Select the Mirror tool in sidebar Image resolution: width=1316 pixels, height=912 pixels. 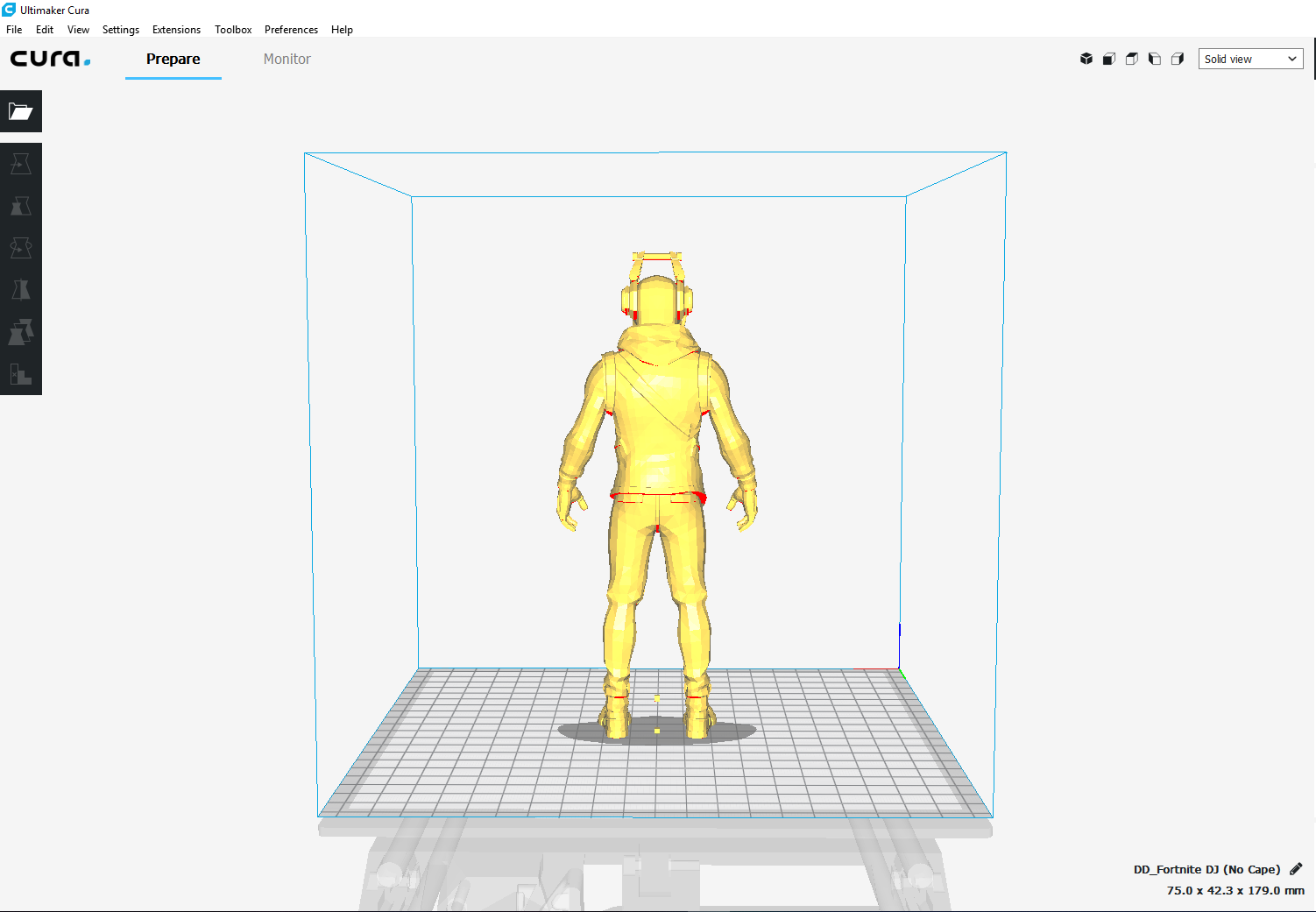point(21,290)
